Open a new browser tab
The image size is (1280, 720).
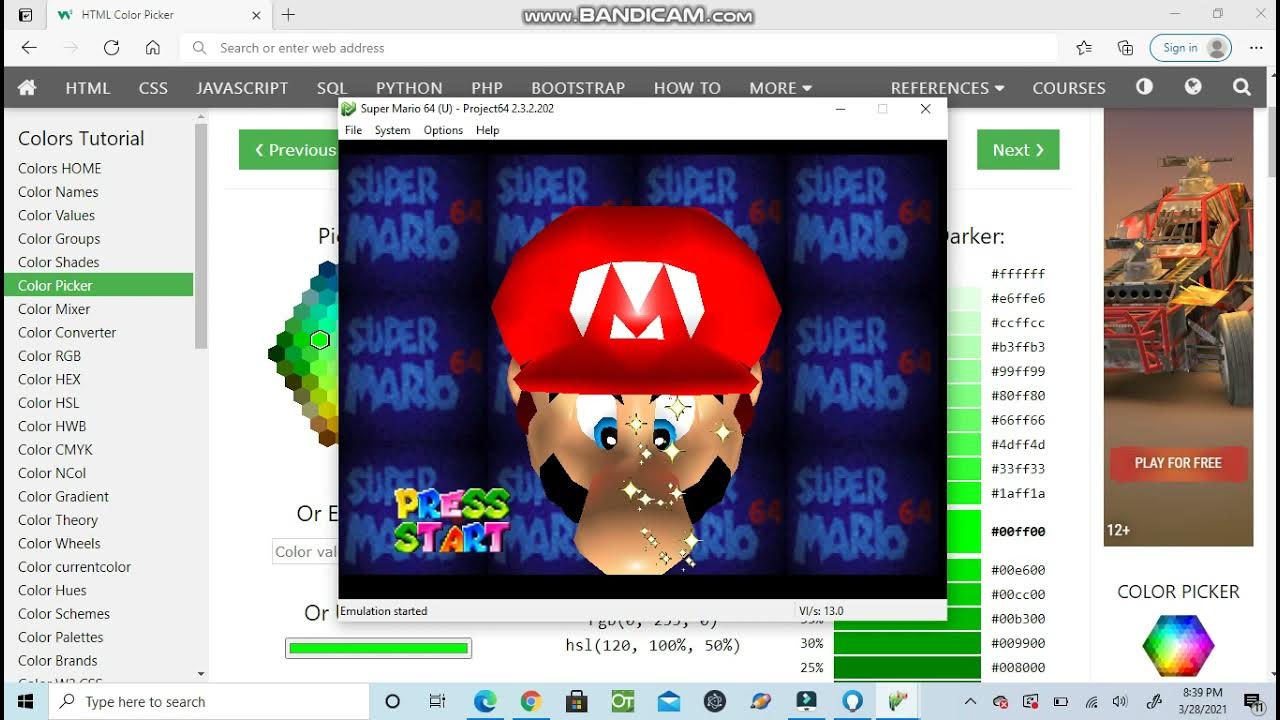[288, 15]
